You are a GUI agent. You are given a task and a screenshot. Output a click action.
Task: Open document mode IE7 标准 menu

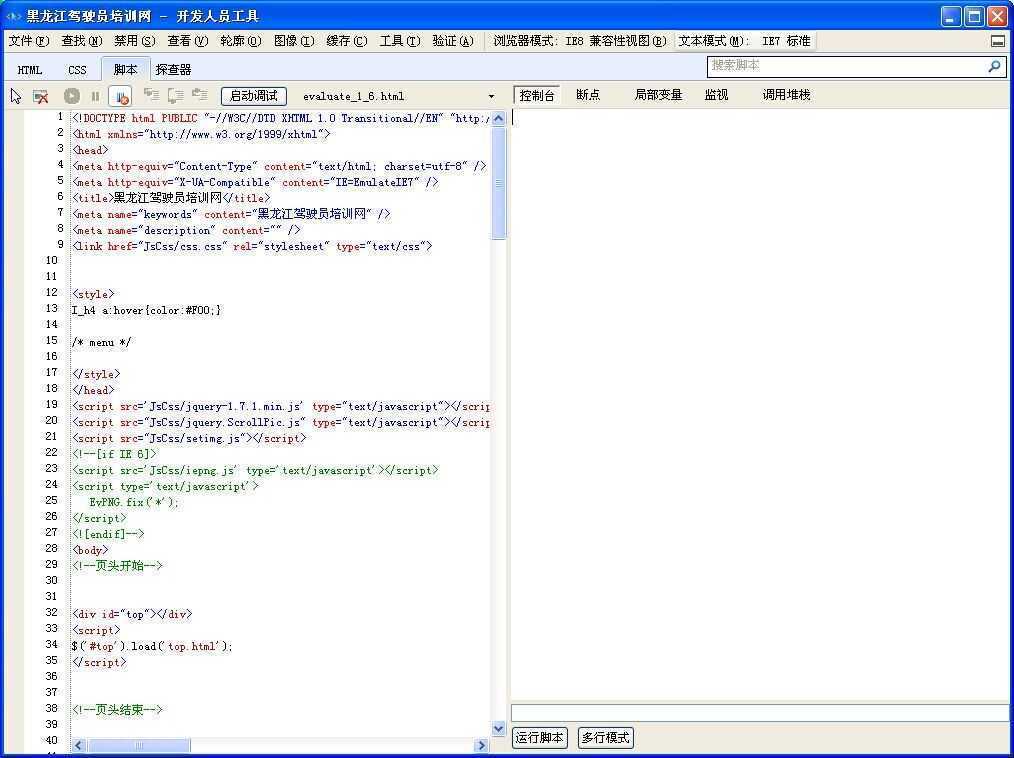(744, 41)
